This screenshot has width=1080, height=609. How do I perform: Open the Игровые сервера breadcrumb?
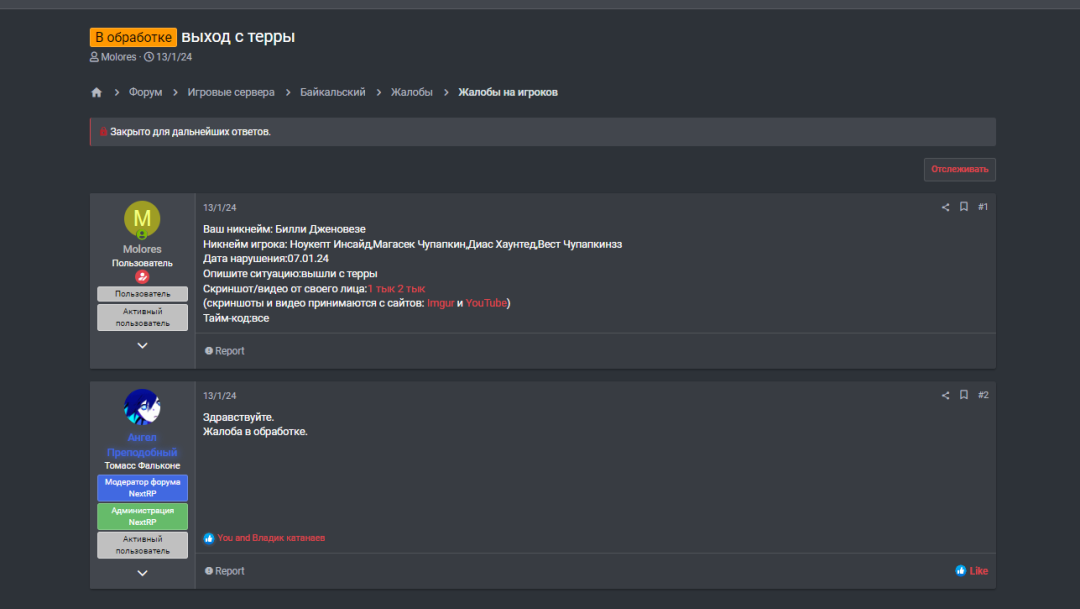coord(230,92)
